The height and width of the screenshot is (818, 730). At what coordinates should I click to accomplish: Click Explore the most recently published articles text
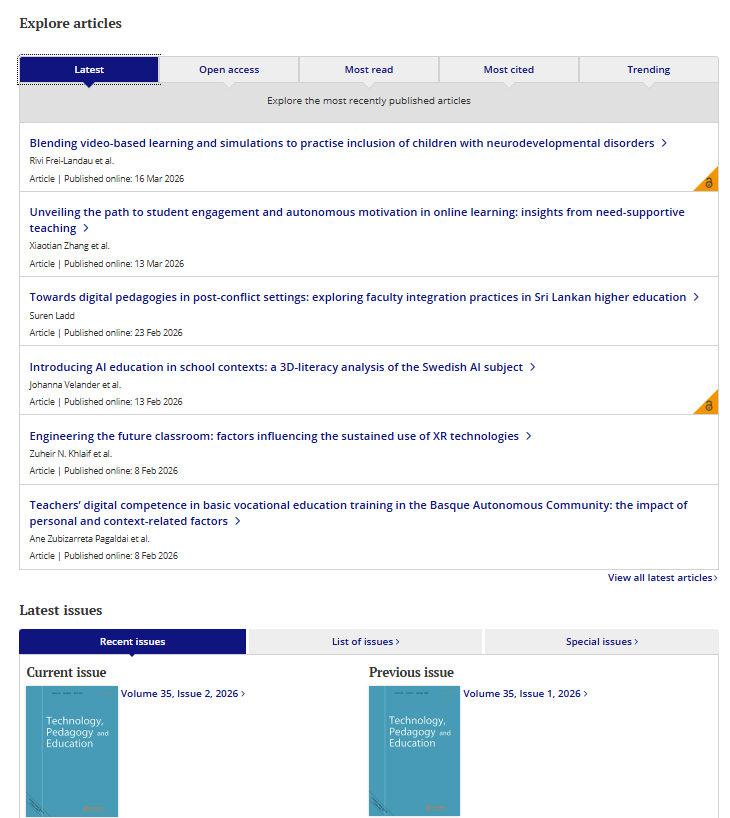click(369, 101)
